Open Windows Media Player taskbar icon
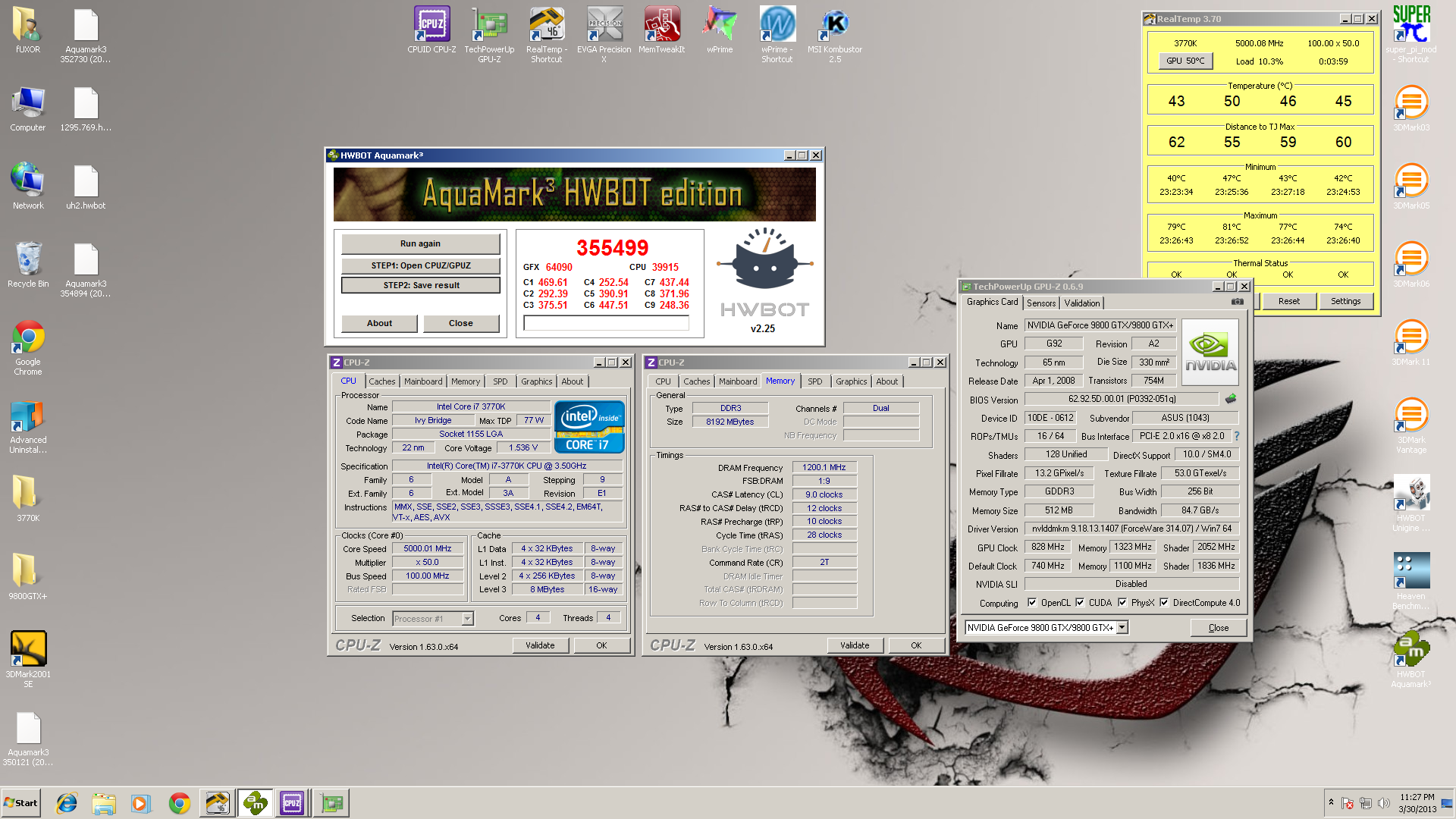The height and width of the screenshot is (819, 1456). (141, 803)
